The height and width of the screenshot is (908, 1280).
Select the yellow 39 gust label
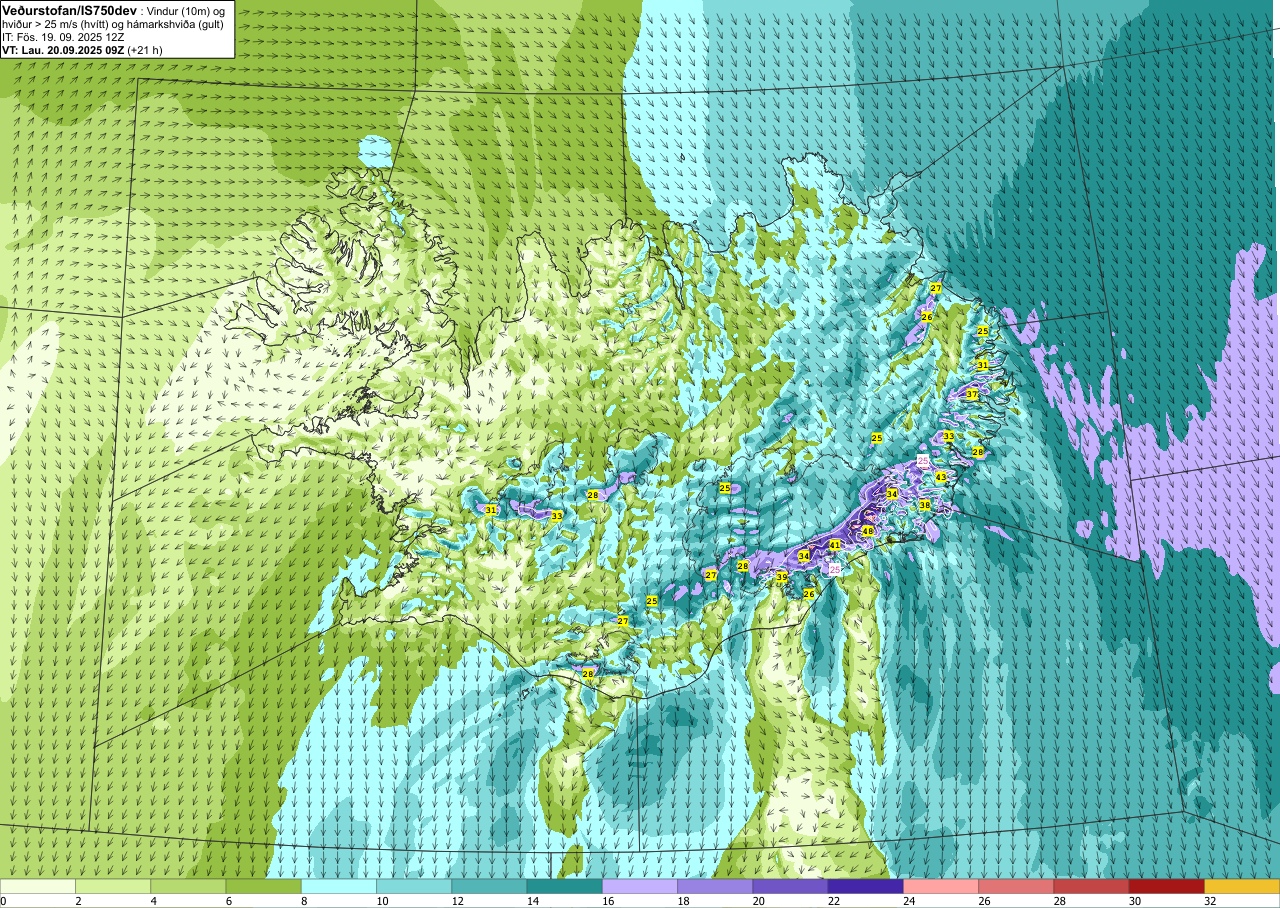coord(782,577)
